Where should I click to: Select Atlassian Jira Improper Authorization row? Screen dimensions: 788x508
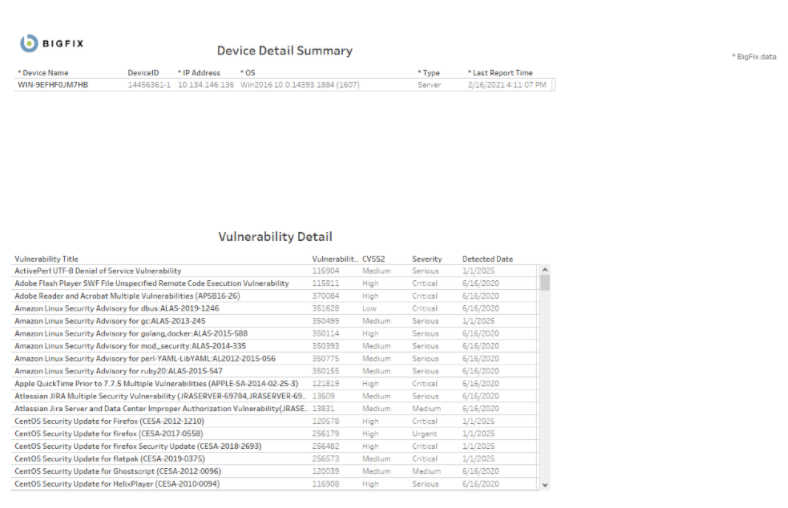[x=274, y=409]
